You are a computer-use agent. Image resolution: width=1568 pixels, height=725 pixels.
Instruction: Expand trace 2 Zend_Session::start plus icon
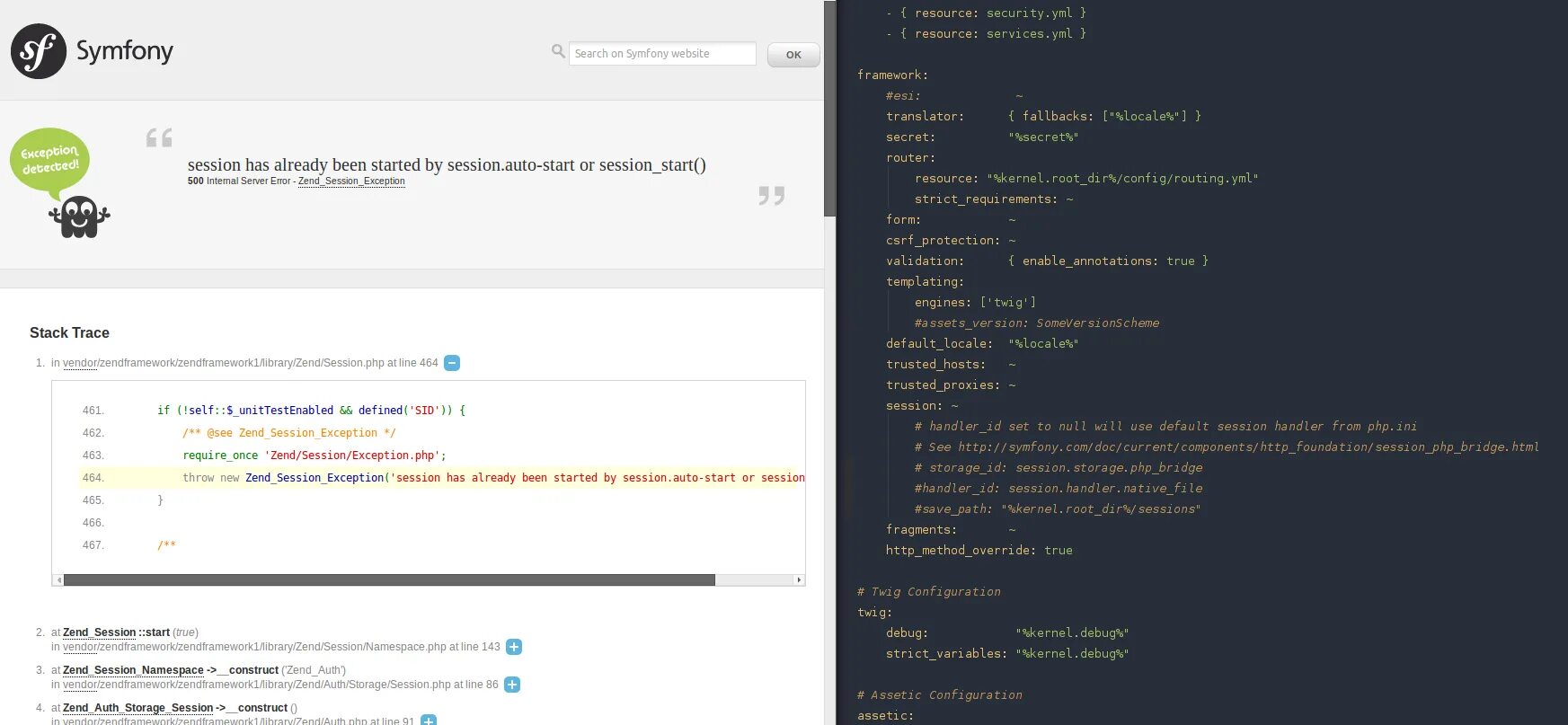click(x=514, y=647)
